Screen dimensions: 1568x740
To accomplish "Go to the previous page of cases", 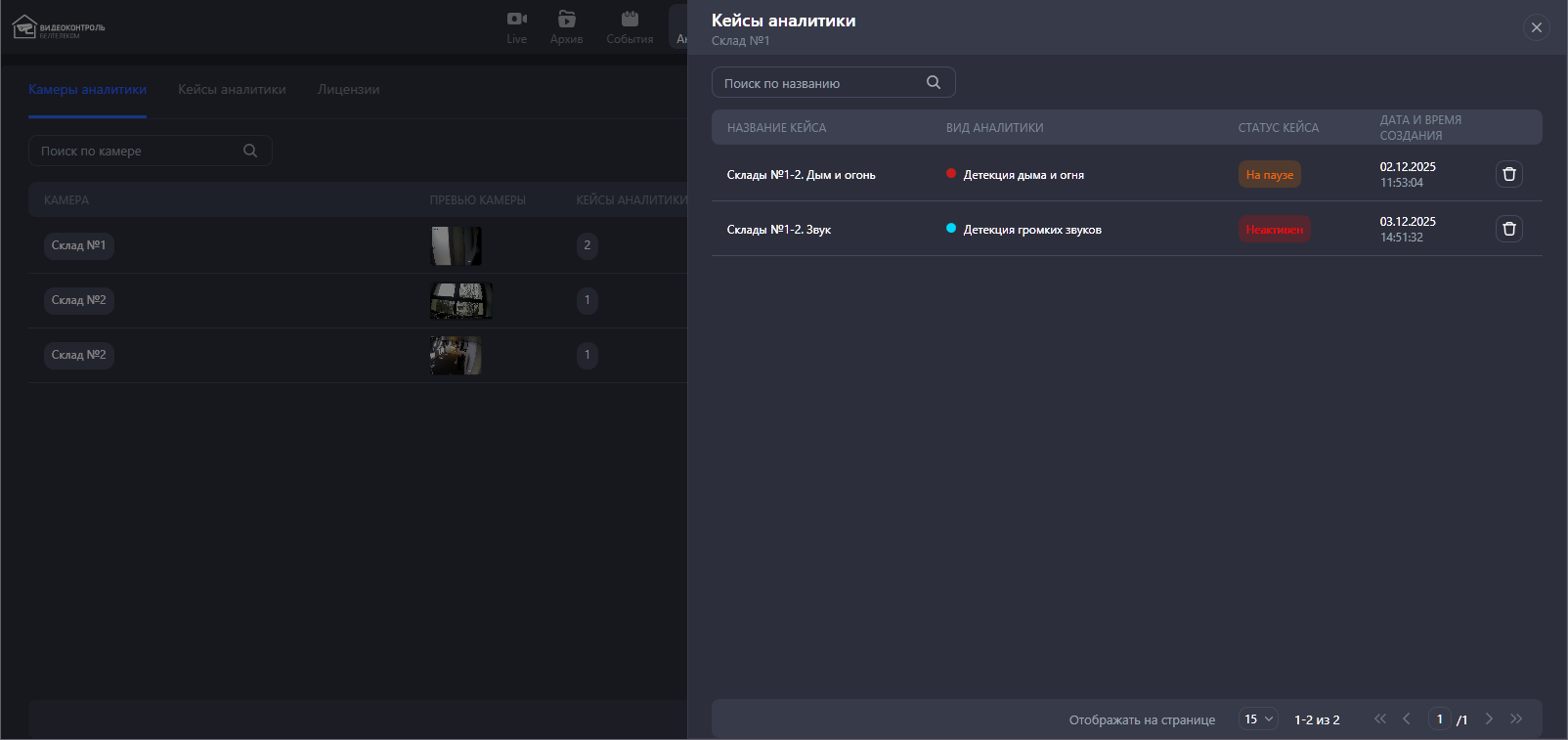I will 1407,719.
